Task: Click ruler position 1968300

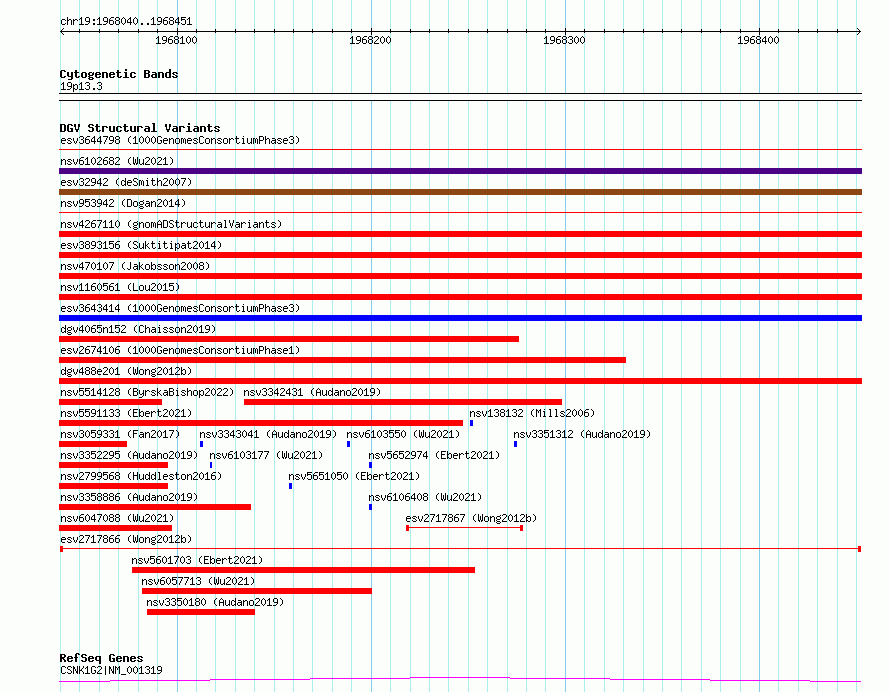Action: [564, 40]
